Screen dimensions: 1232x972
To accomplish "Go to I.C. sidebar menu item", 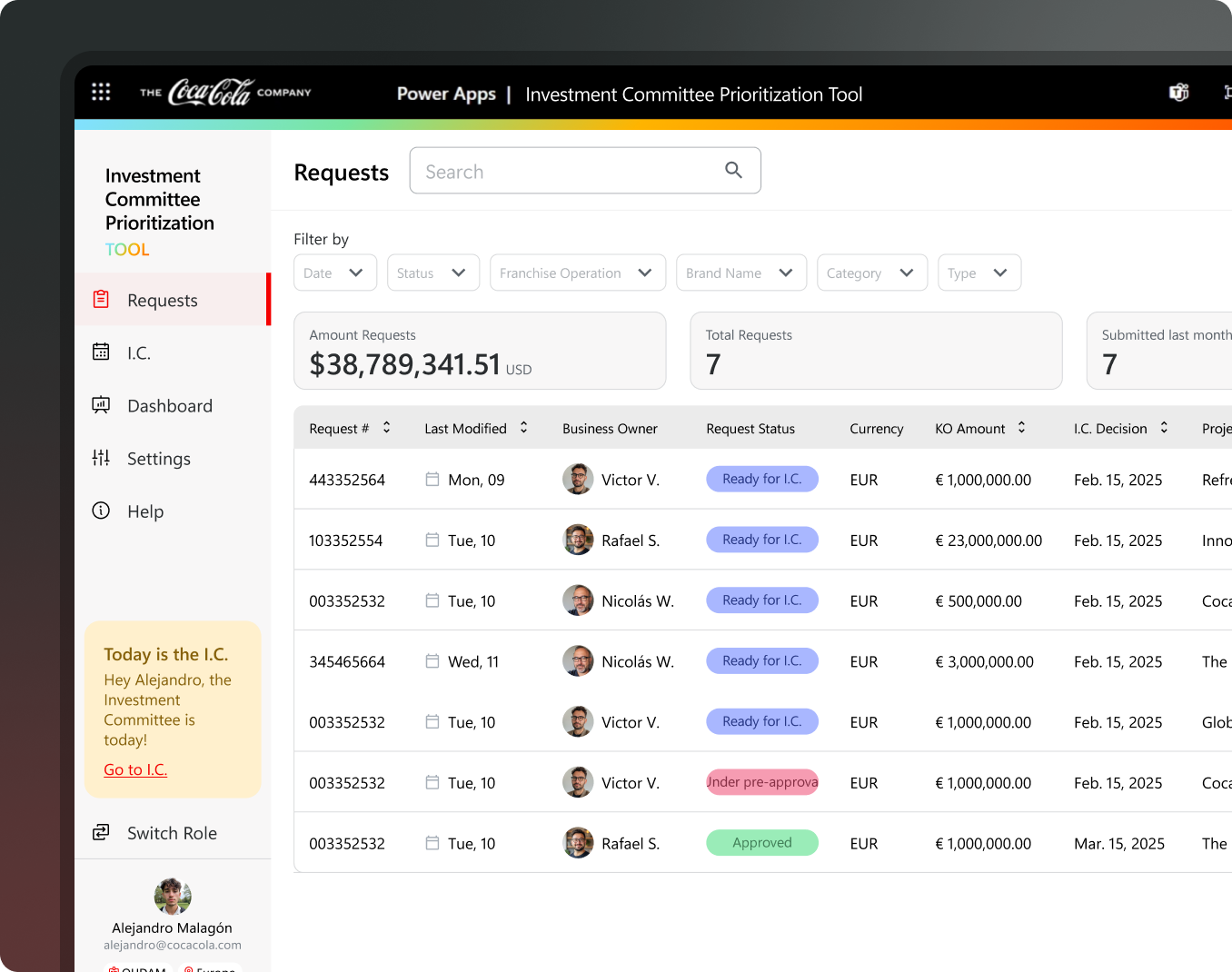I will click(x=173, y=352).
